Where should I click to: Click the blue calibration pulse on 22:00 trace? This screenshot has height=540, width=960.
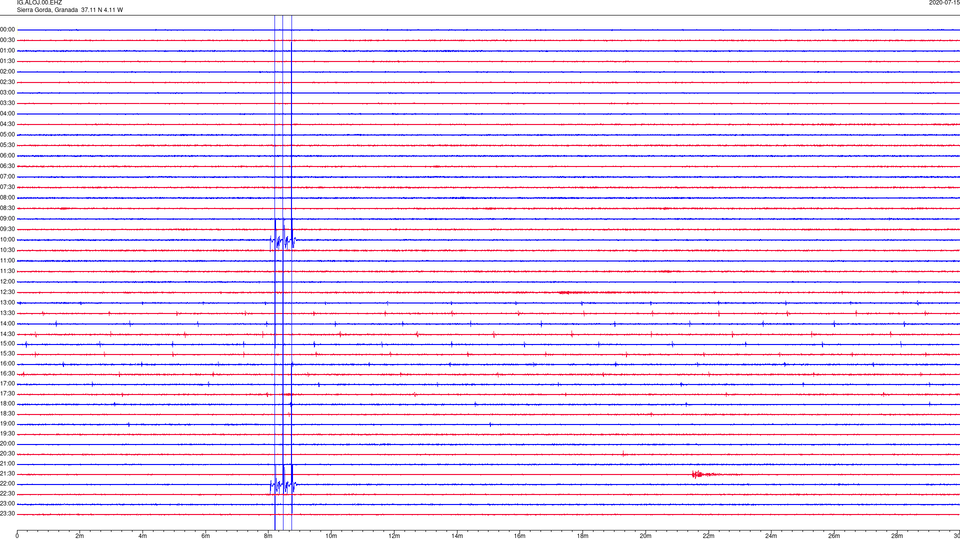pos(283,485)
